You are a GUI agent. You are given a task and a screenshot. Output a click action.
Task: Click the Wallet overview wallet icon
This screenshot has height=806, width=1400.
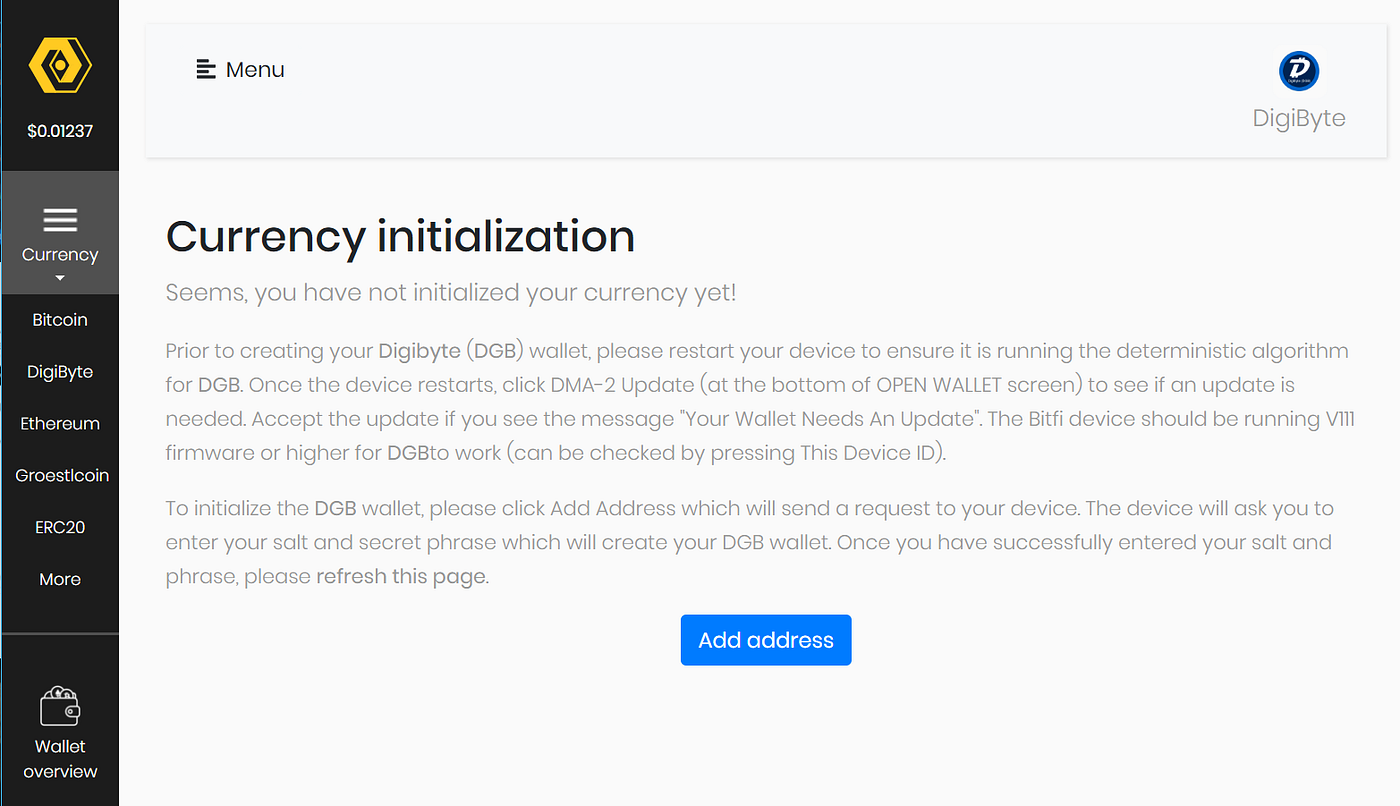pos(60,706)
